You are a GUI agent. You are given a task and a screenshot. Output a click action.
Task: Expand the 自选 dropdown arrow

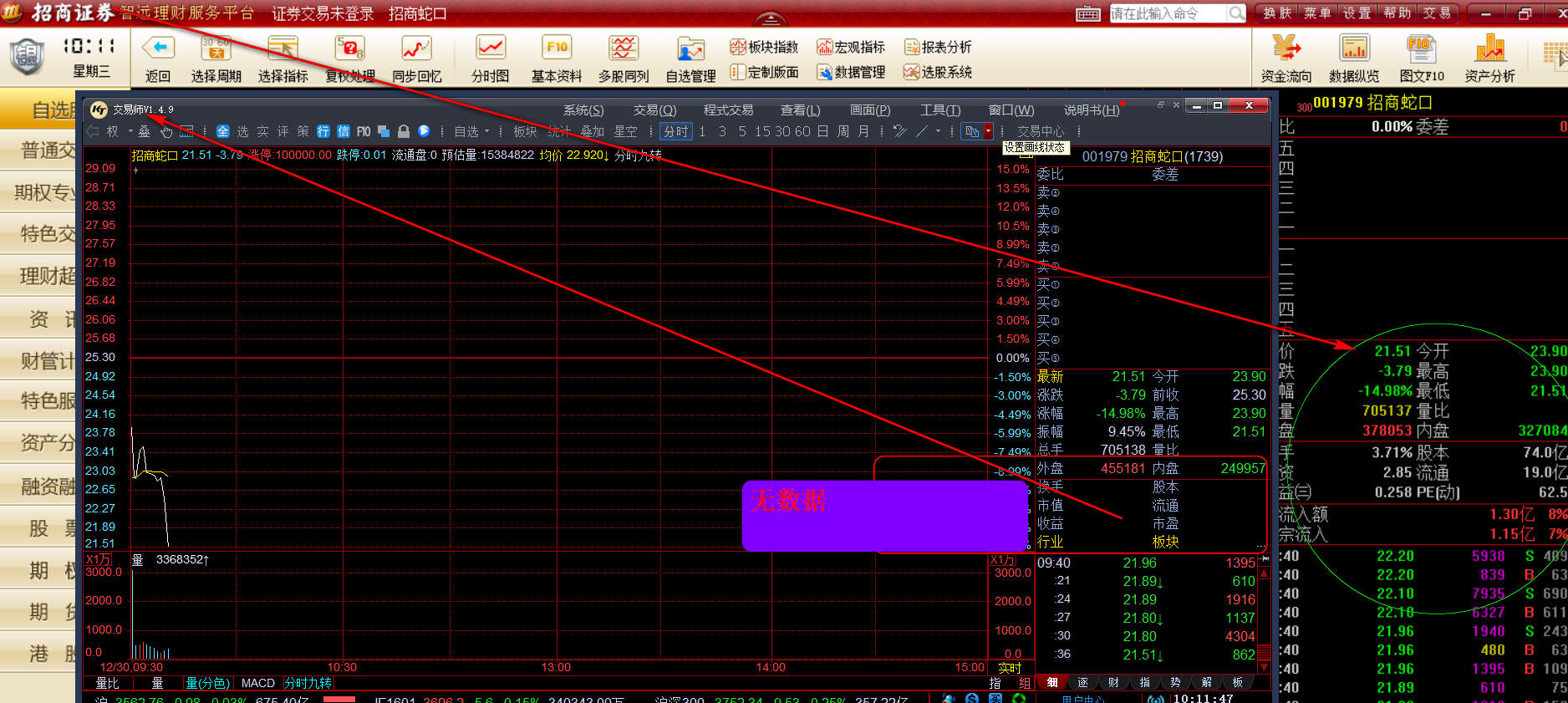[x=487, y=131]
